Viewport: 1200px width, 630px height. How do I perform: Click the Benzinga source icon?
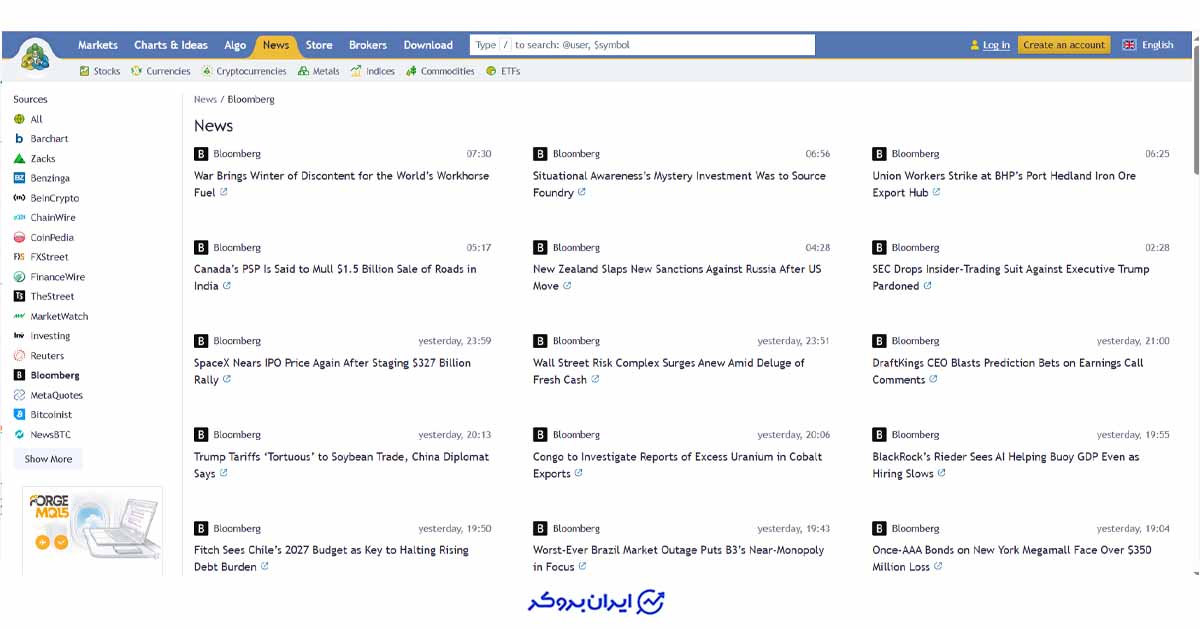click(19, 178)
